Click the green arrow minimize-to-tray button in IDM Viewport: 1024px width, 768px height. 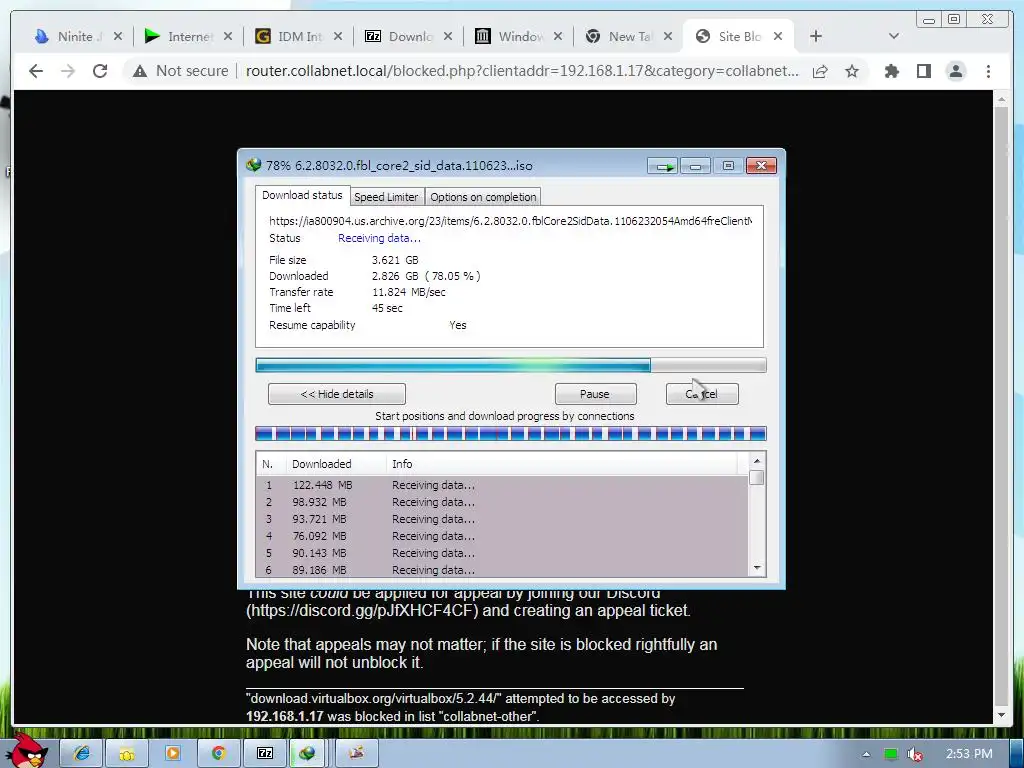coord(664,167)
